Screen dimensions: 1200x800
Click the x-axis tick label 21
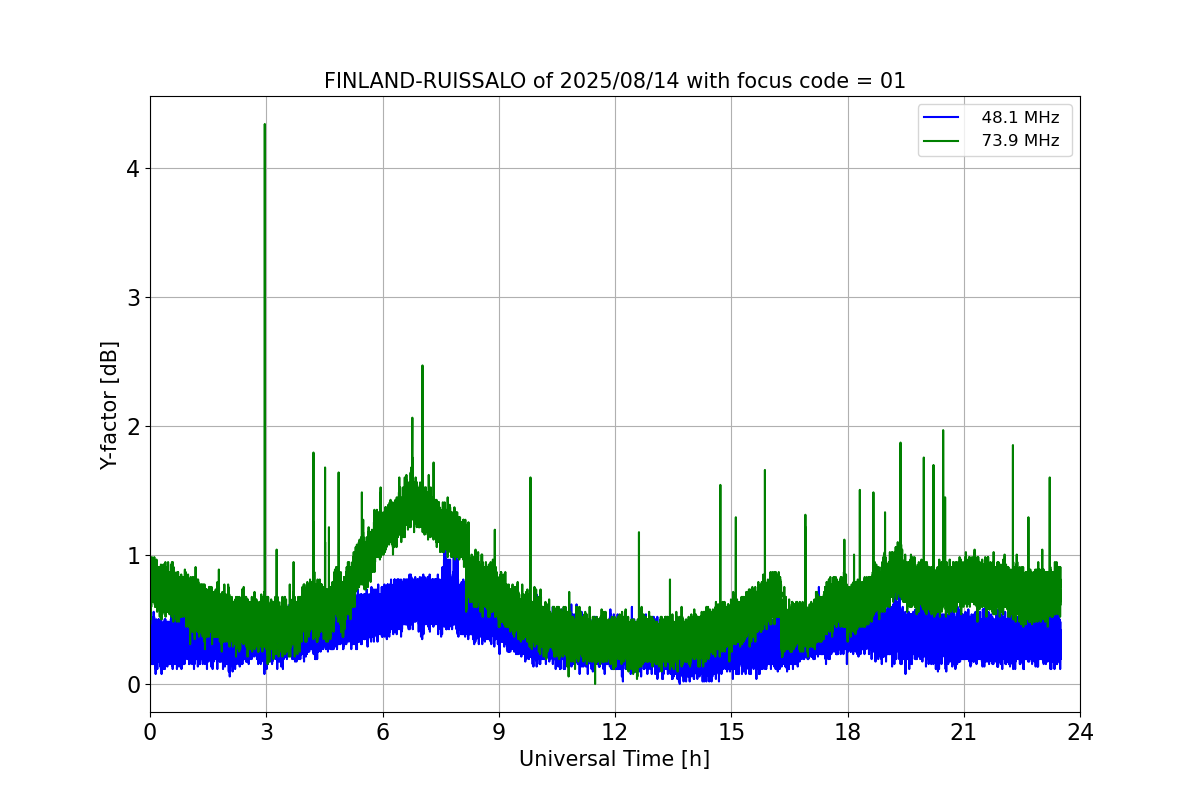tap(964, 732)
